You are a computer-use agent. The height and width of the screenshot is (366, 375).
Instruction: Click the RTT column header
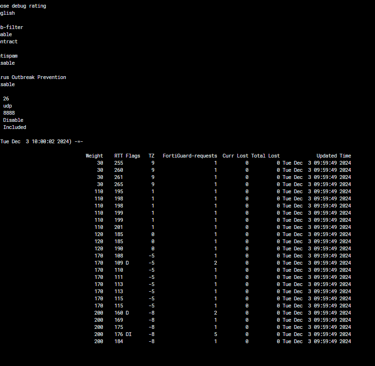(x=119, y=156)
